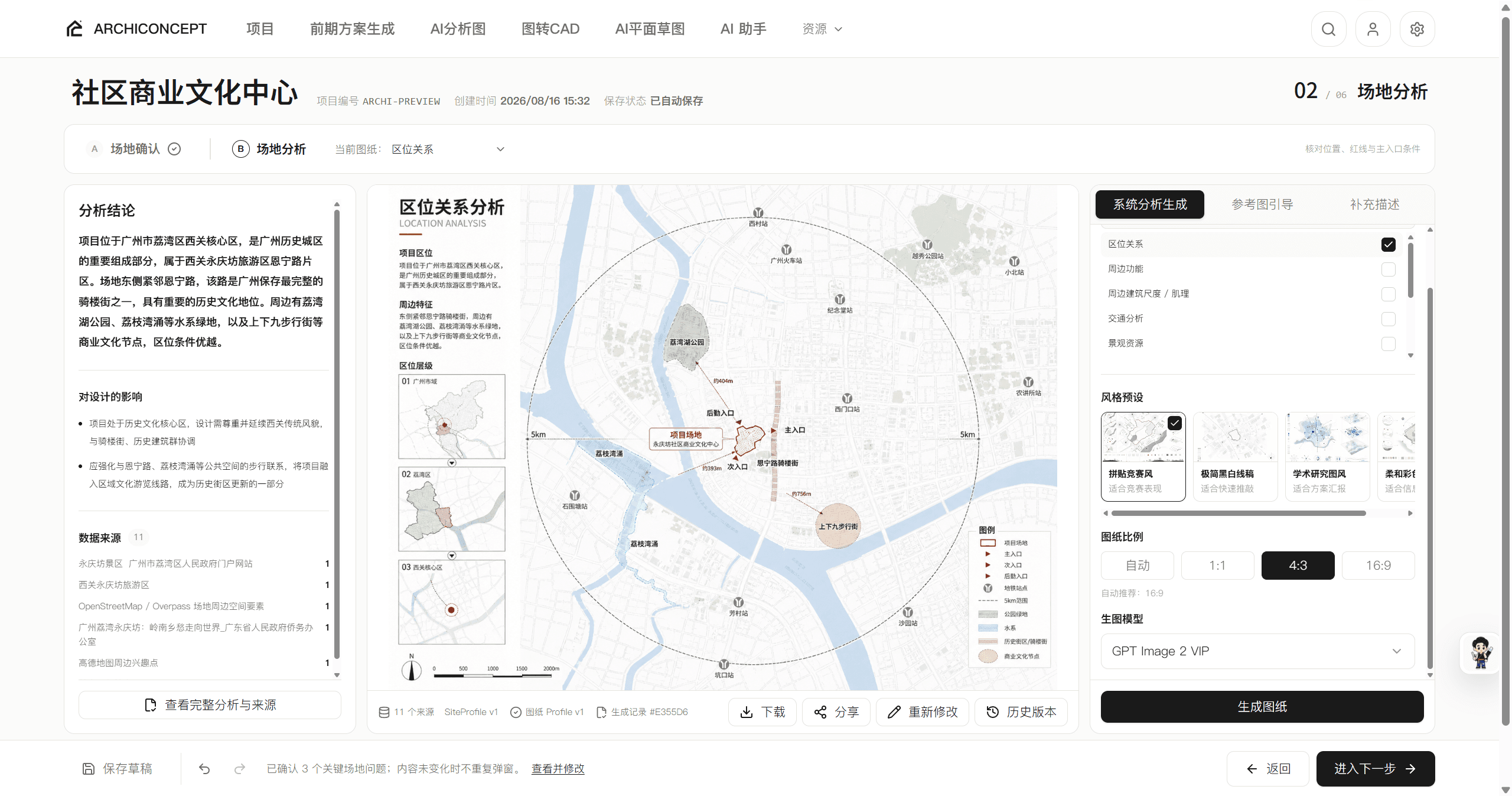Expand the 资源 dropdown menu
The width and height of the screenshot is (1512, 796).
point(822,29)
